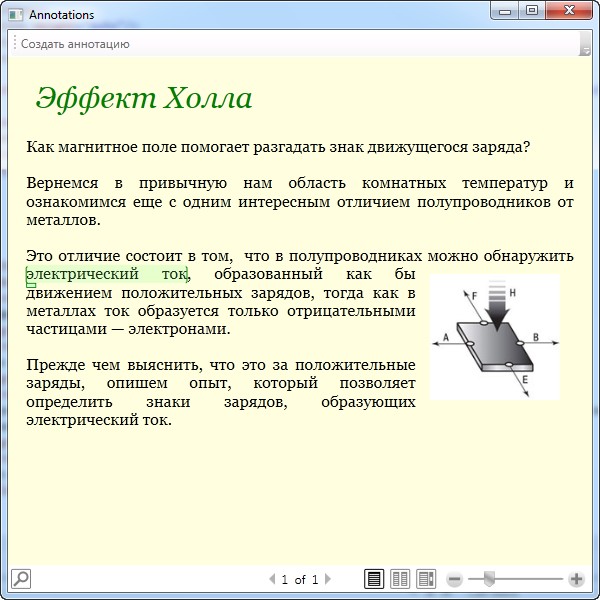Click the title Эффект Холла

pyautogui.click(x=144, y=99)
